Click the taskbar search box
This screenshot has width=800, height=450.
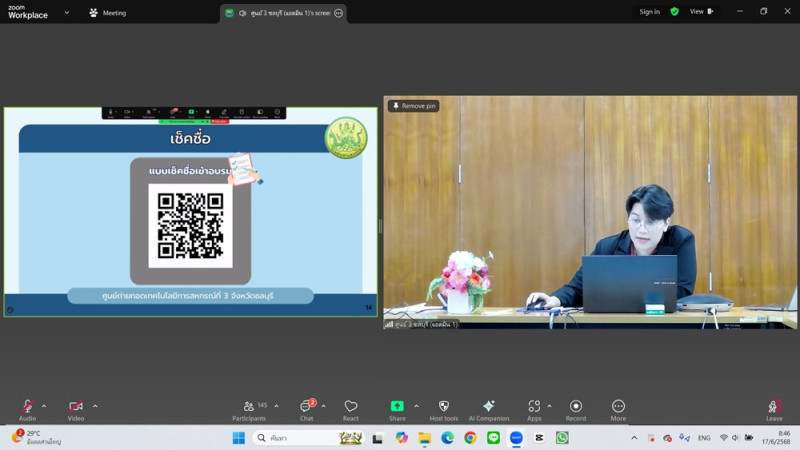(309, 438)
